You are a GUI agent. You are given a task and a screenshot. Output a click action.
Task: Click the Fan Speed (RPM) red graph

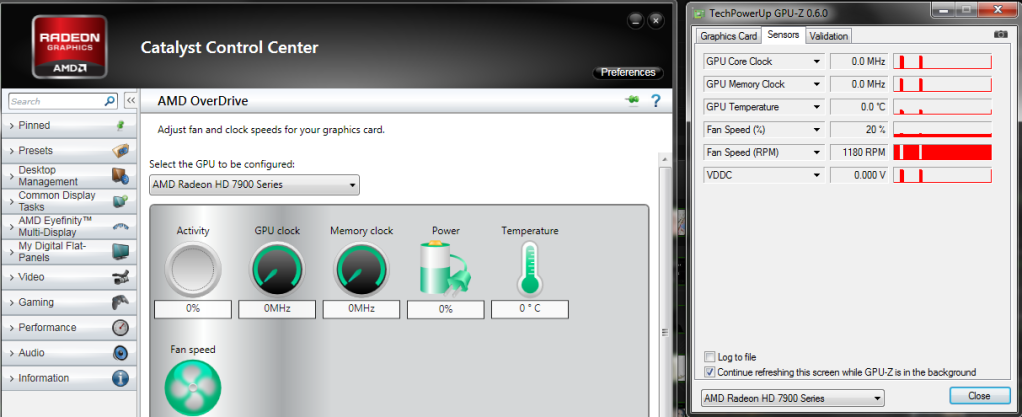[942, 152]
